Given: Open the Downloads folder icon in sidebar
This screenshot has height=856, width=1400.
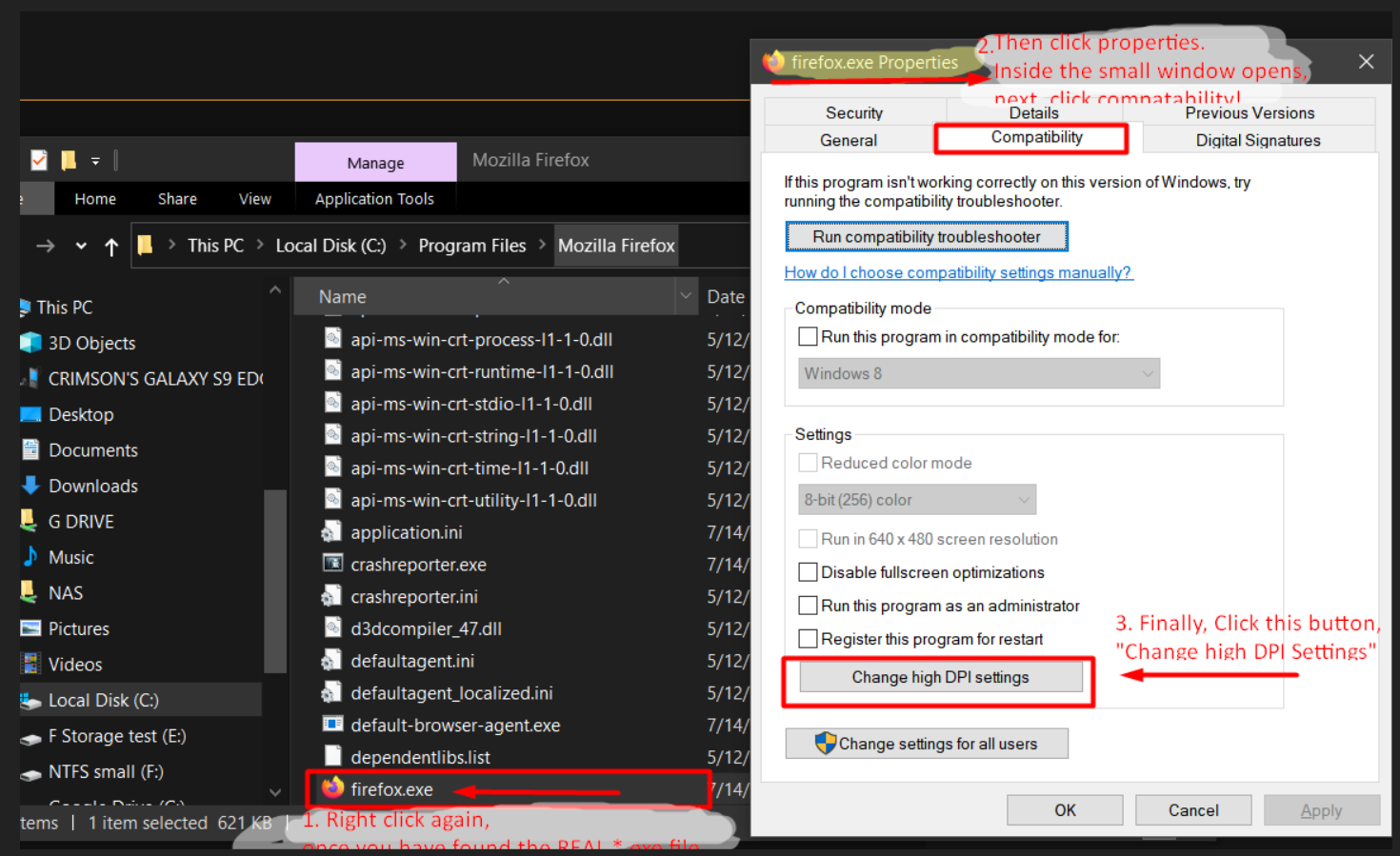Looking at the screenshot, I should click(30, 486).
